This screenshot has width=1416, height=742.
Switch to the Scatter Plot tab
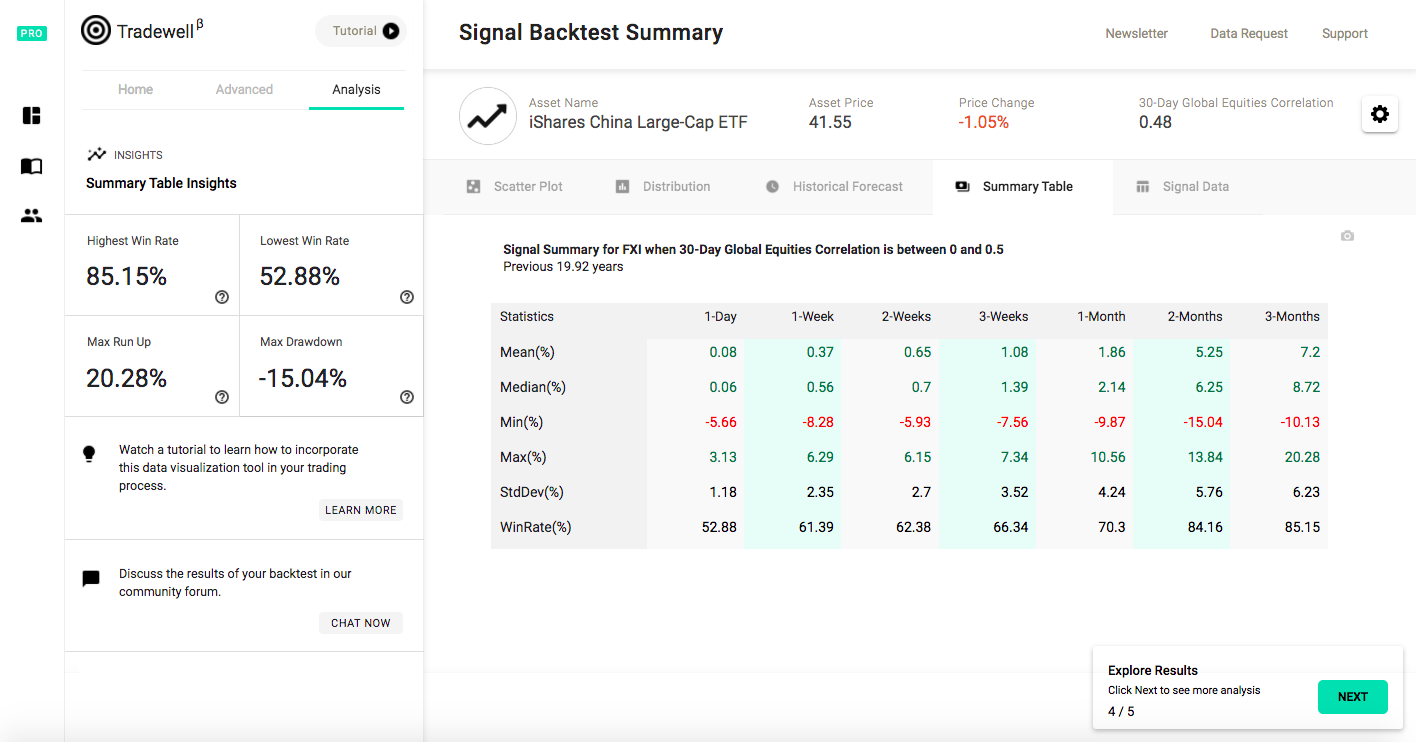click(x=515, y=187)
